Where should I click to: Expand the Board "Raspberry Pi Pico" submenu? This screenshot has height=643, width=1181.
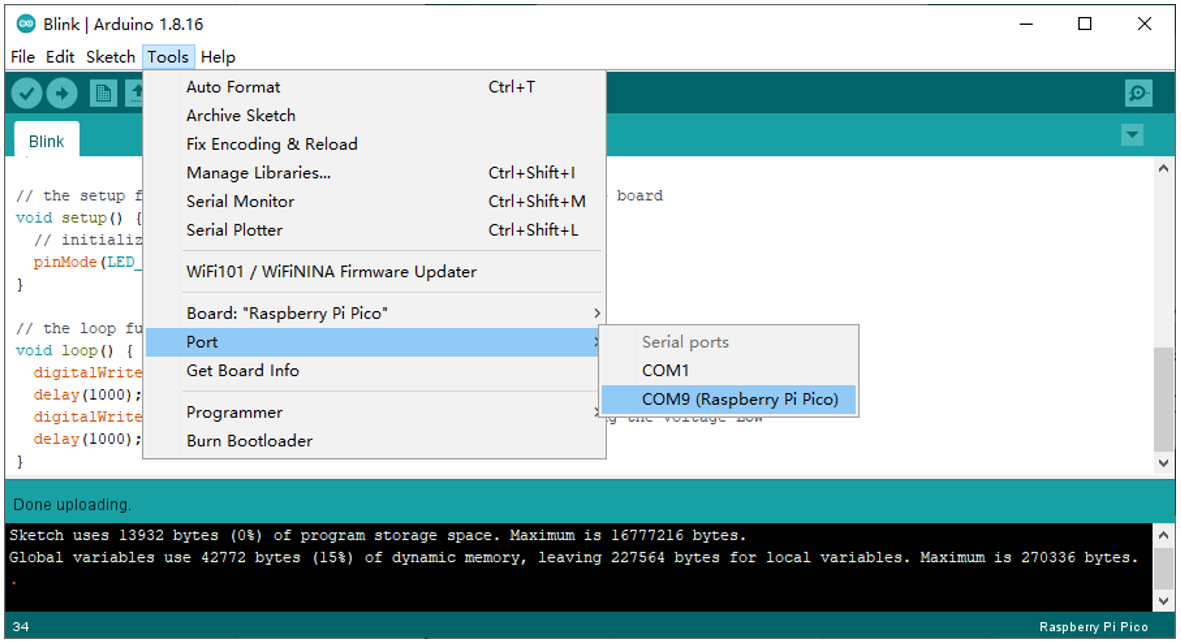point(375,313)
